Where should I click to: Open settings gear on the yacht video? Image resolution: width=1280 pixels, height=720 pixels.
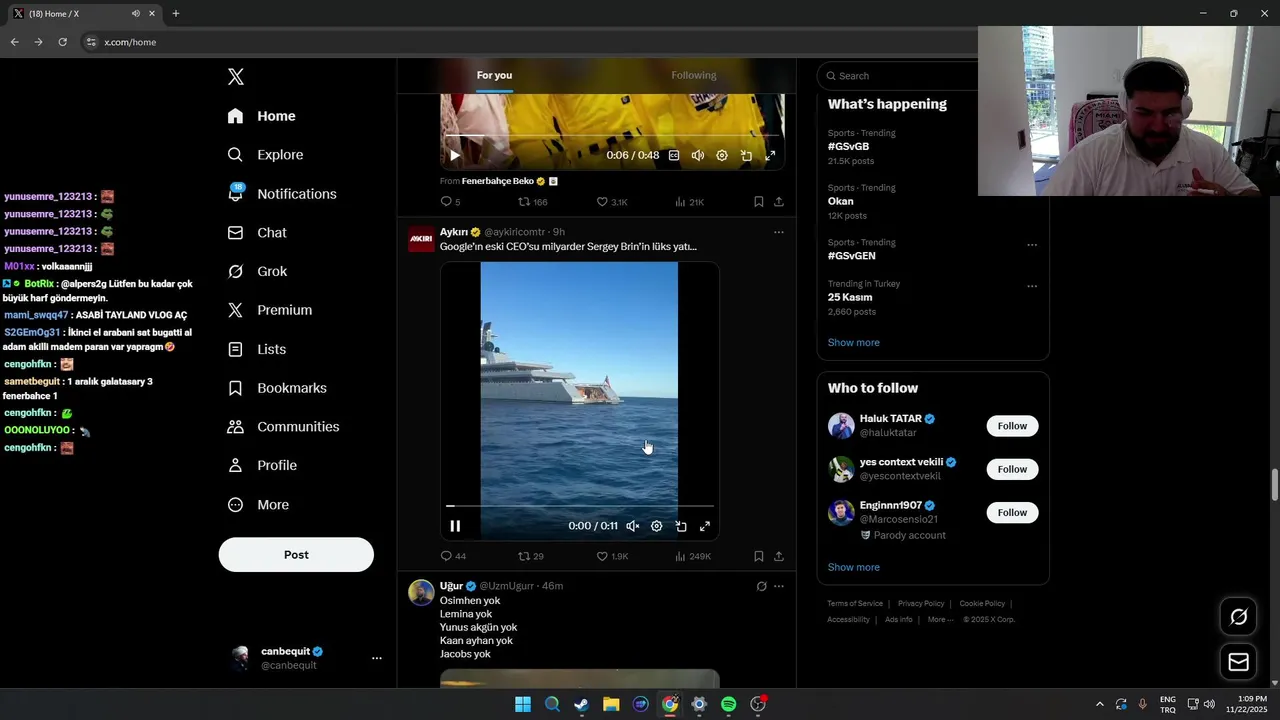657,526
